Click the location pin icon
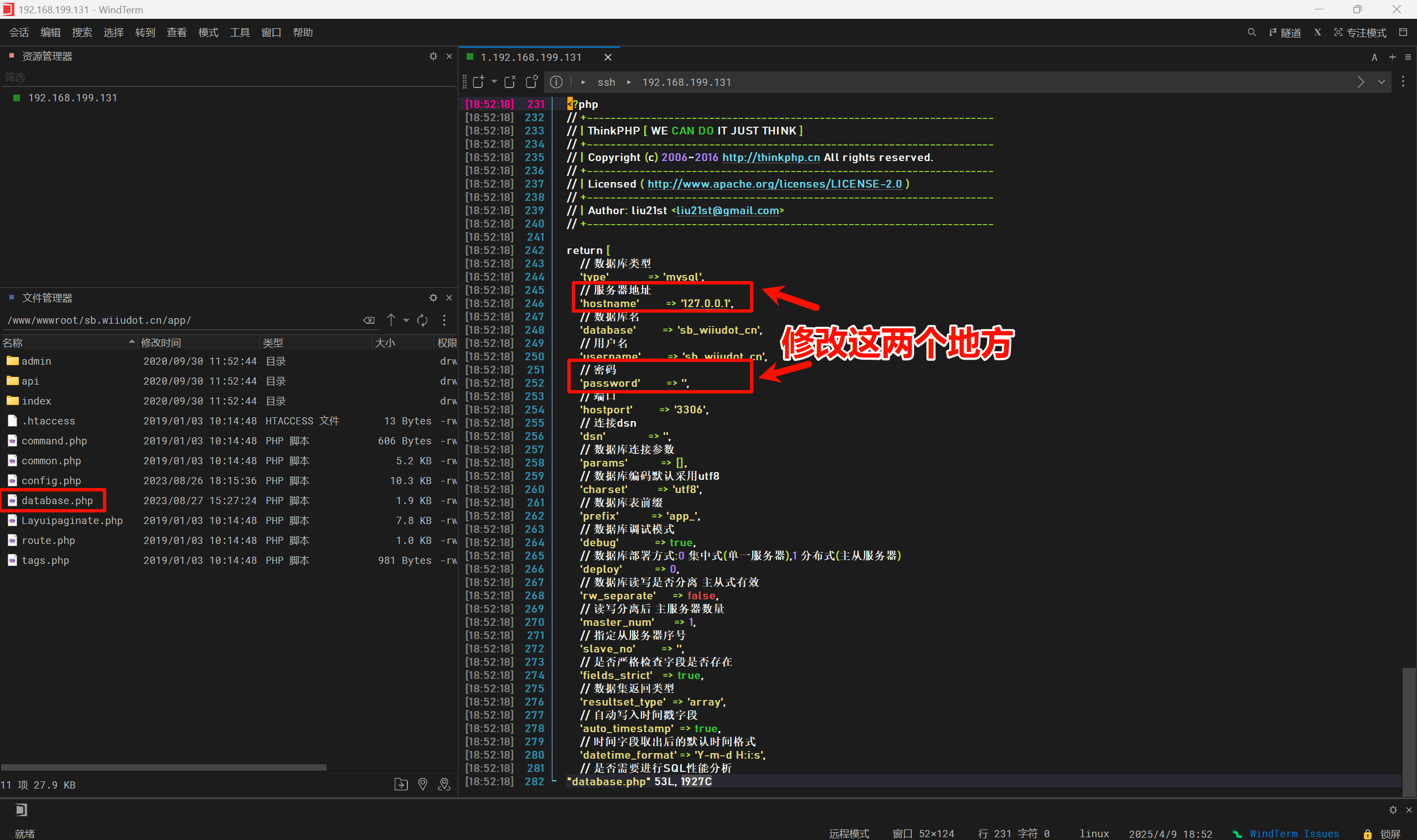 click(423, 785)
